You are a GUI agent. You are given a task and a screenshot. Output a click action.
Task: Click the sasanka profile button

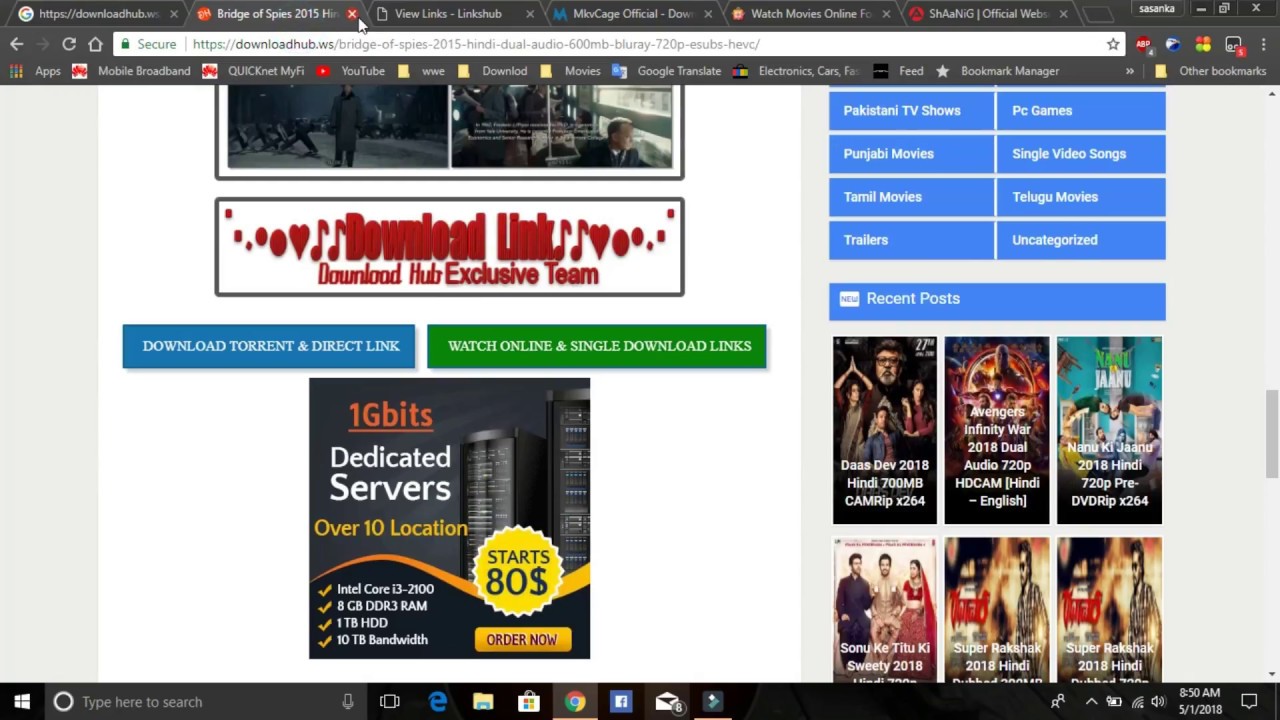(1157, 8)
